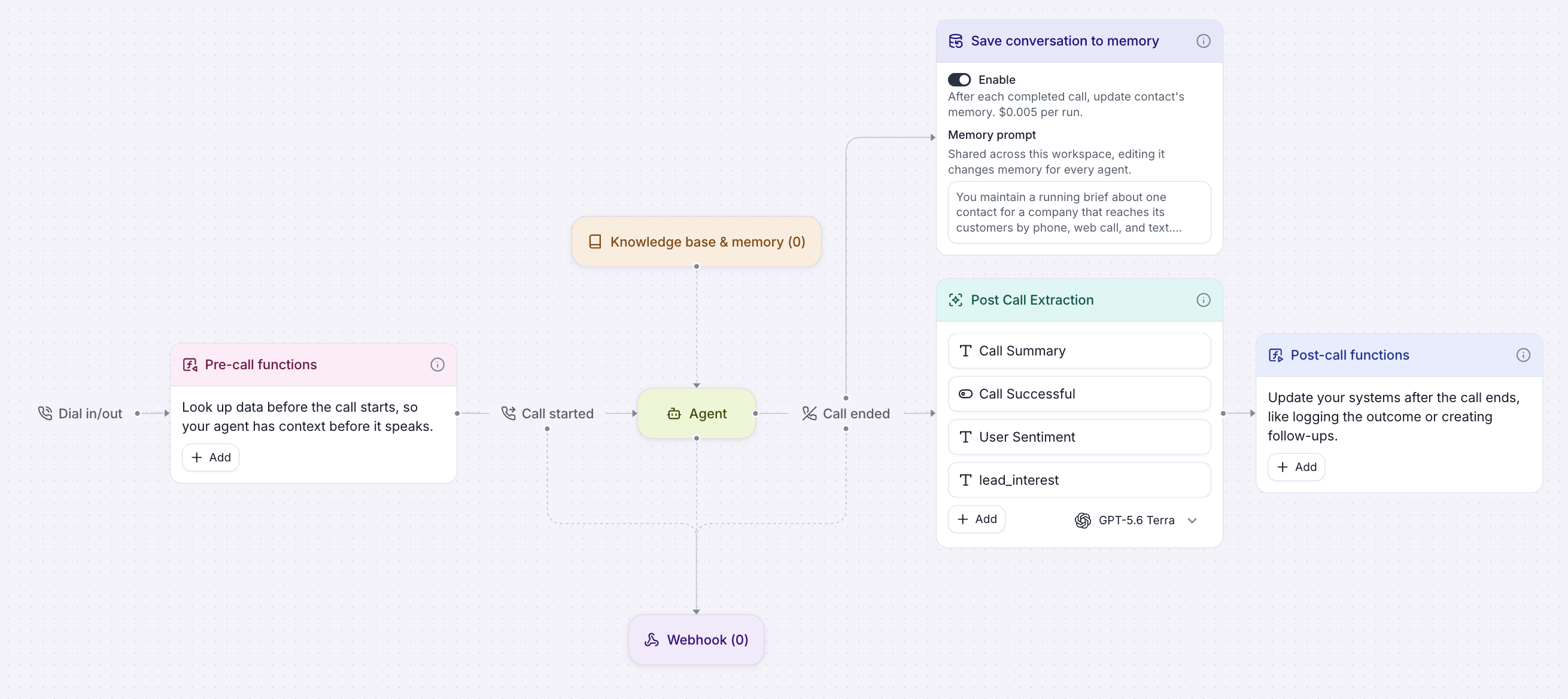
Task: Click the Post-call functions title
Action: coord(1350,355)
